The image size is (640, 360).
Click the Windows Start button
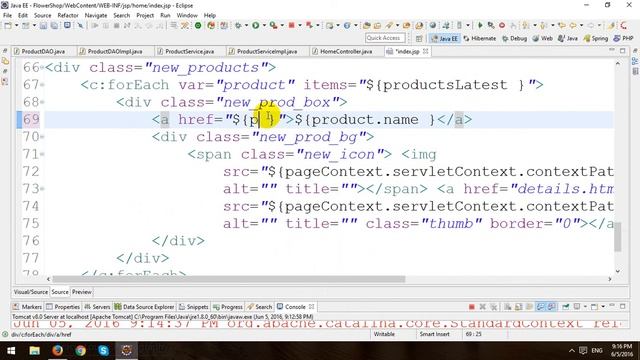[11, 350]
